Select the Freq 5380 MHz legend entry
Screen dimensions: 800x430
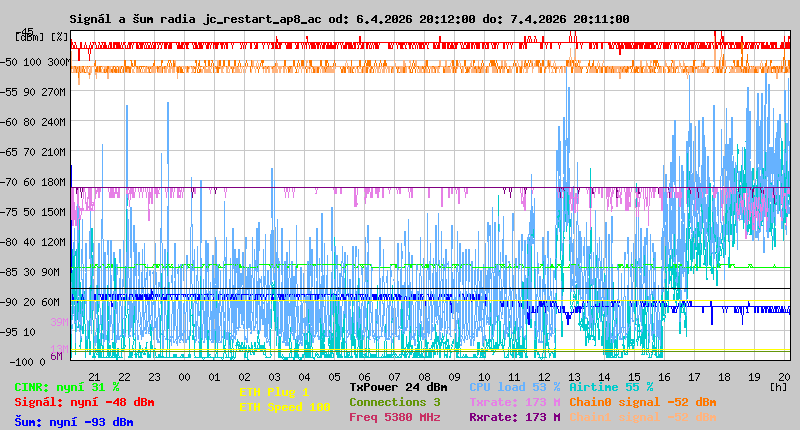coord(394,417)
